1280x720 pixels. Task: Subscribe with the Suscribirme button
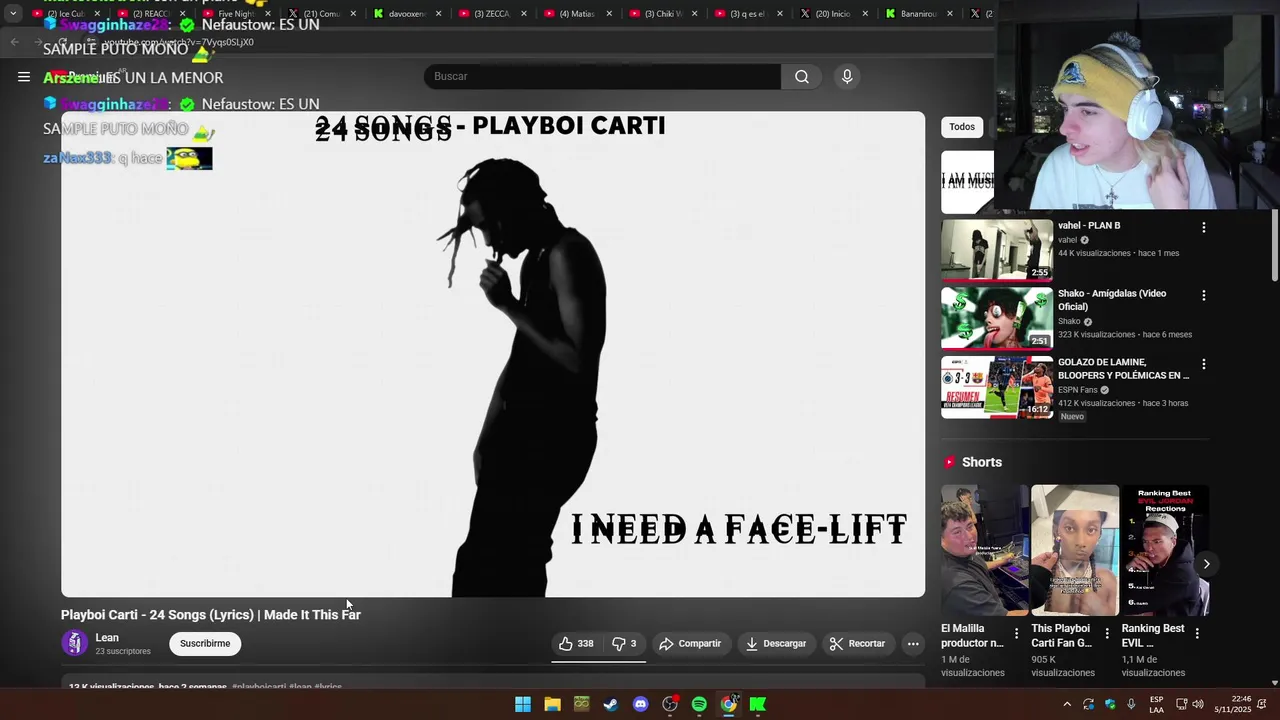205,644
